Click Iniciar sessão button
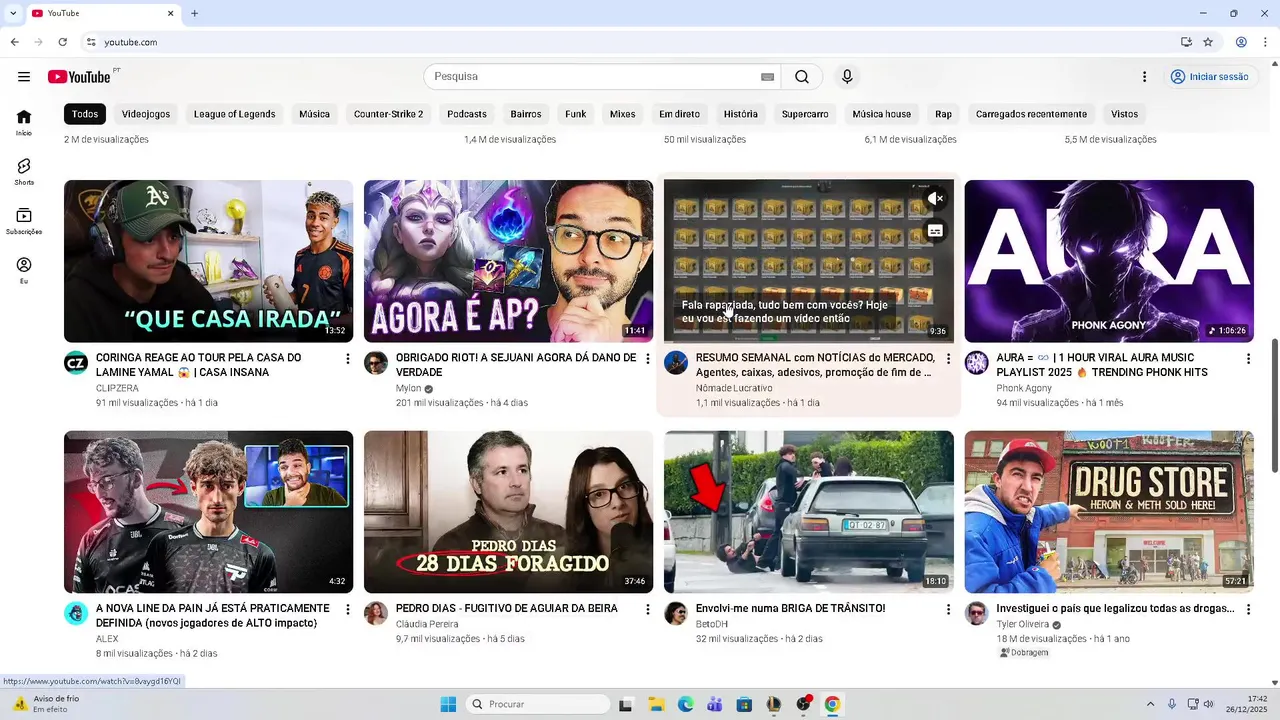This screenshot has width=1280, height=720. pyautogui.click(x=1210, y=77)
